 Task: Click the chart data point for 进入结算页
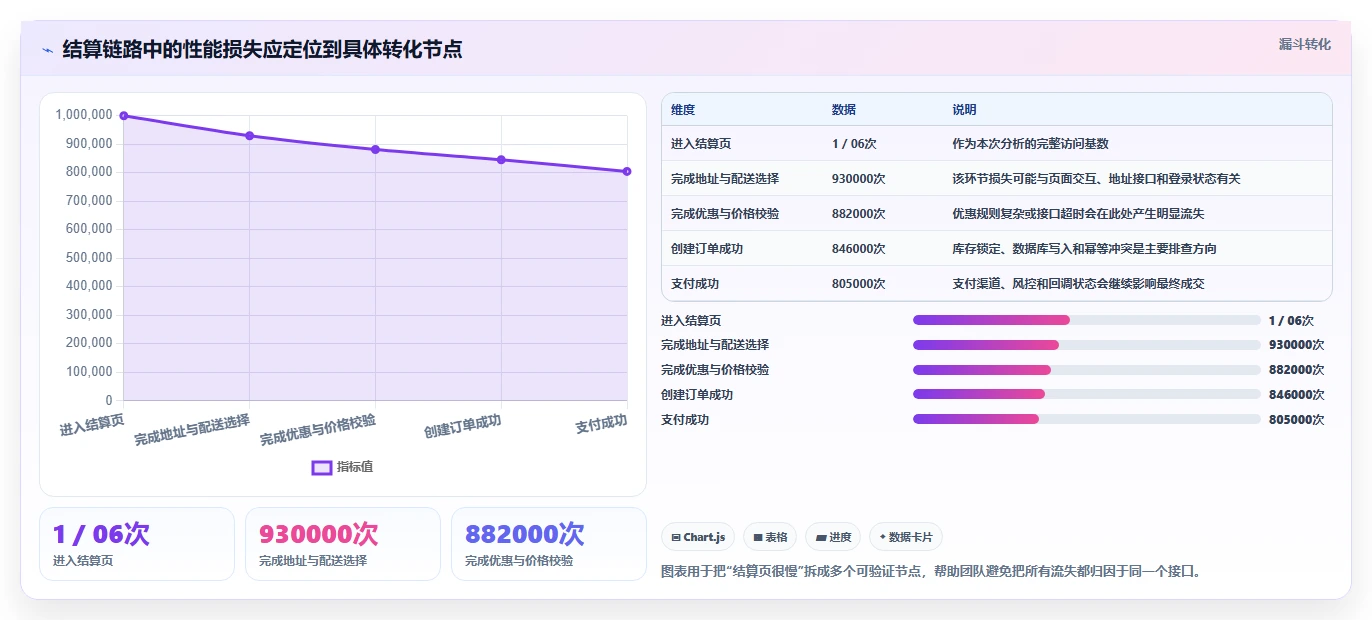click(124, 116)
